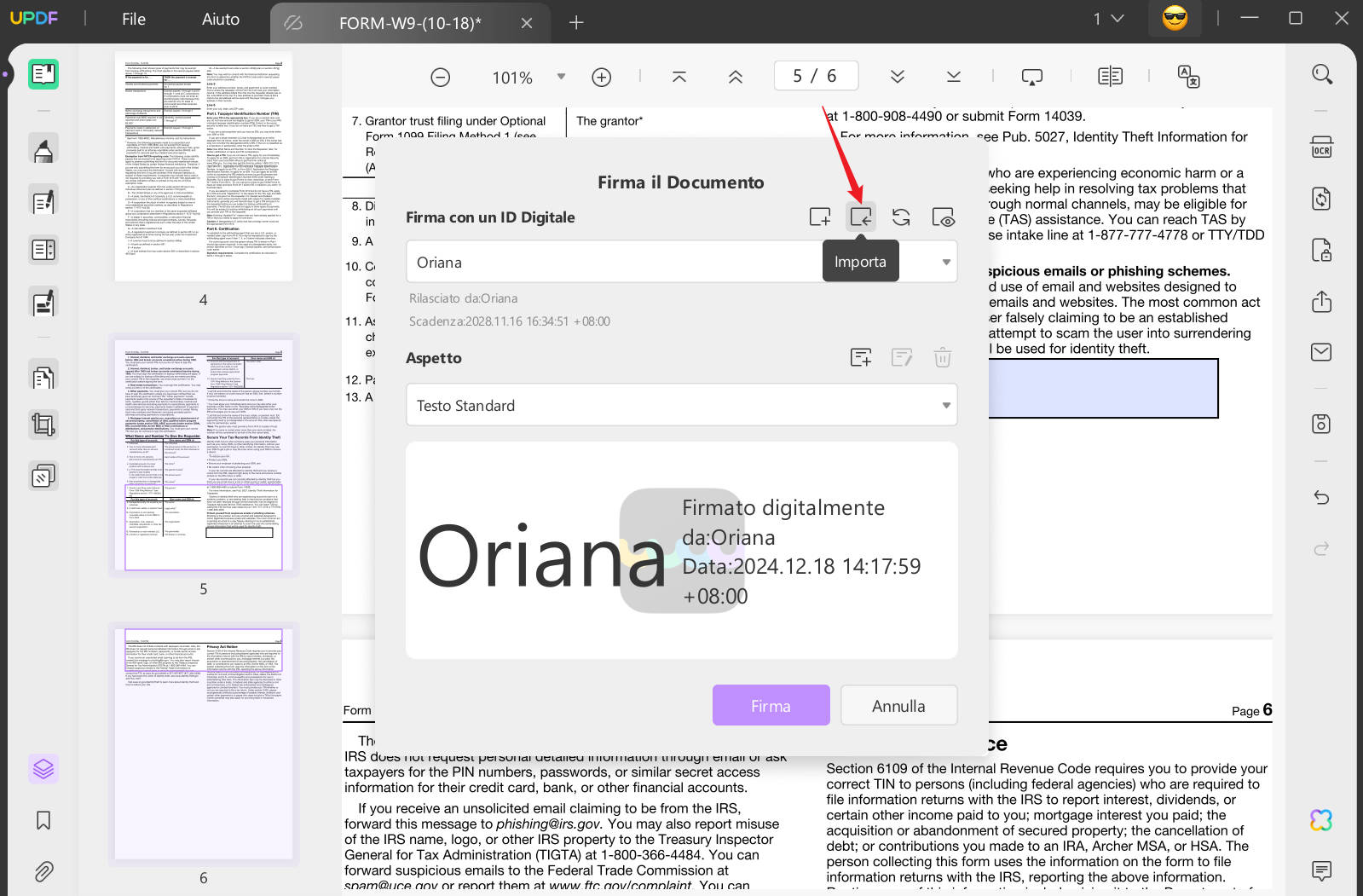The height and width of the screenshot is (896, 1363).
Task: Add a new signature appearance
Action: pyautogui.click(x=861, y=358)
